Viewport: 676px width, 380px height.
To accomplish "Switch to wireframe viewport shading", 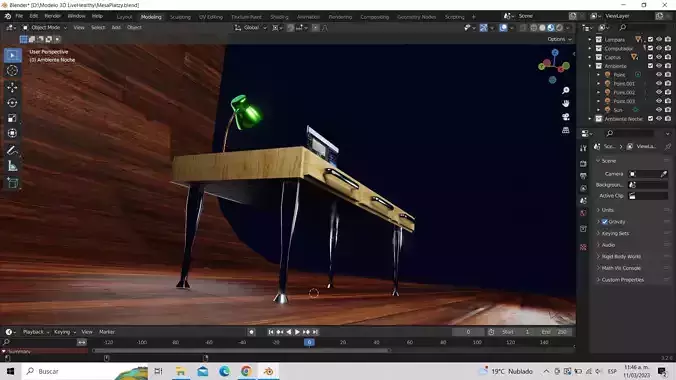I will coord(534,28).
